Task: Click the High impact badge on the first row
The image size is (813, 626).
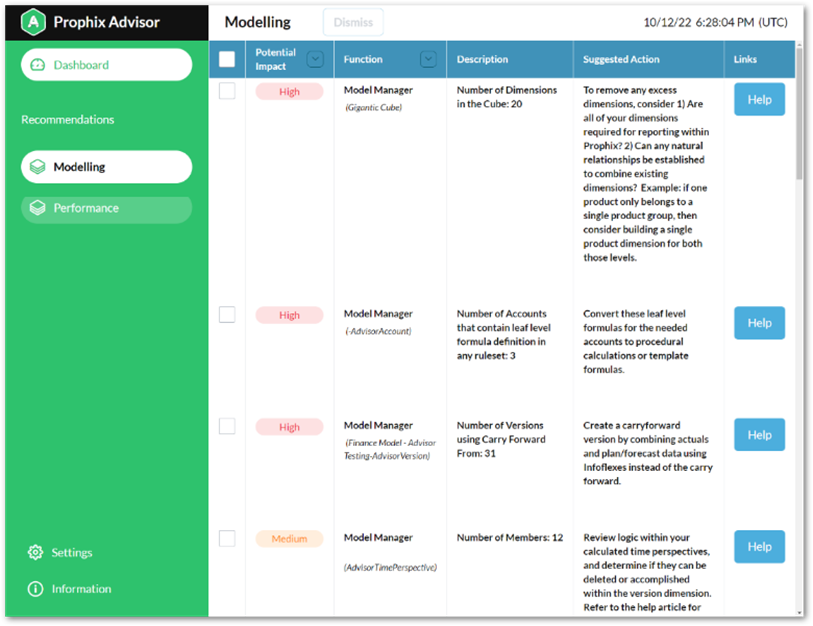Action: 289,91
